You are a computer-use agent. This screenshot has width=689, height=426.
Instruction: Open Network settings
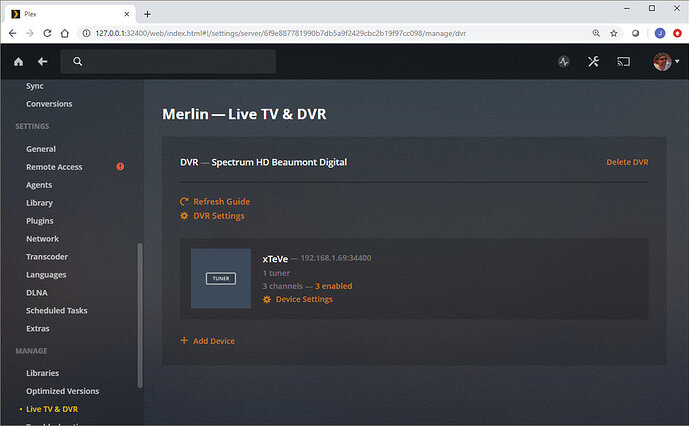pos(42,239)
